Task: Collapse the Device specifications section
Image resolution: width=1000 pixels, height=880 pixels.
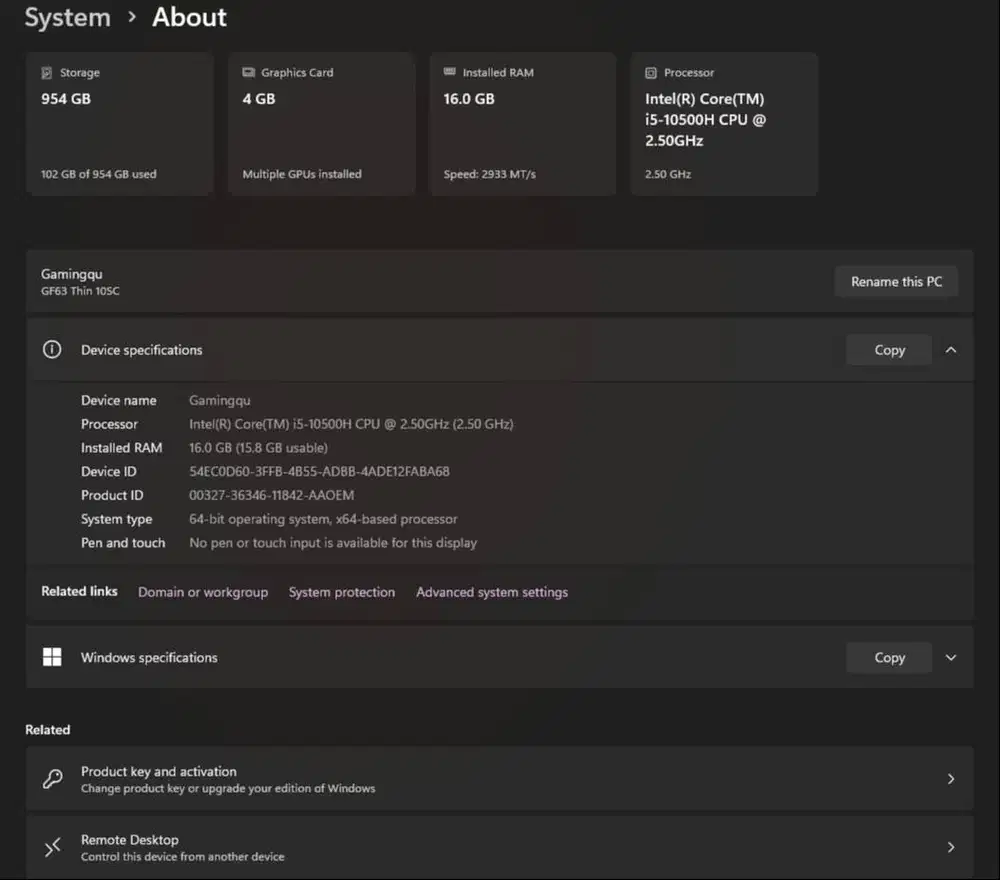Action: tap(951, 350)
